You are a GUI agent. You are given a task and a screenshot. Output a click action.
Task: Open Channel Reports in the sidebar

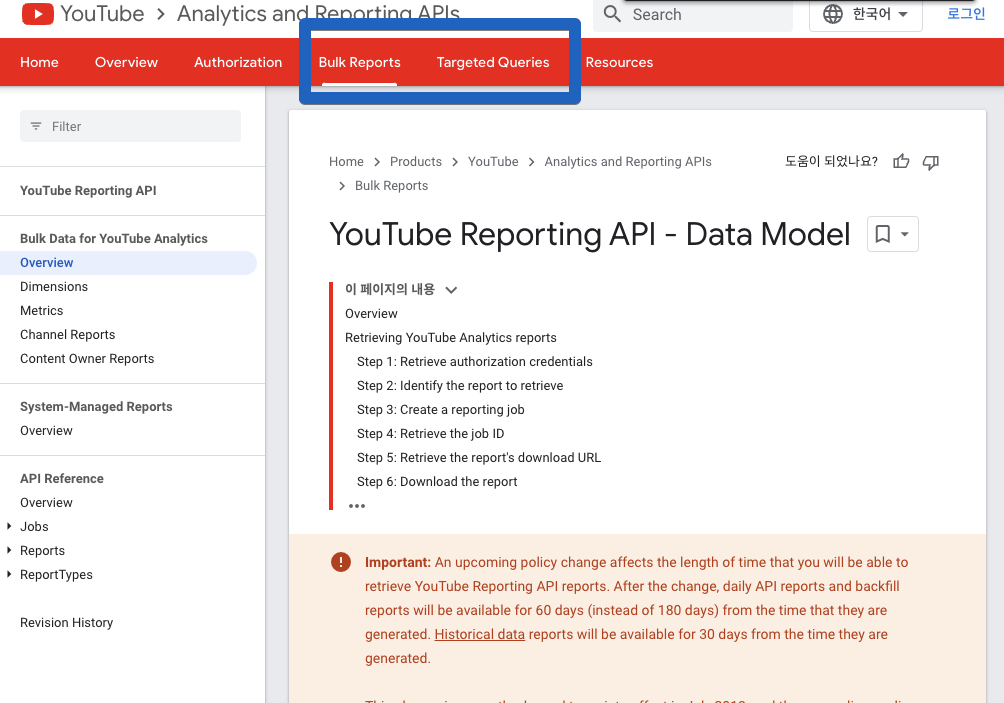click(x=67, y=335)
